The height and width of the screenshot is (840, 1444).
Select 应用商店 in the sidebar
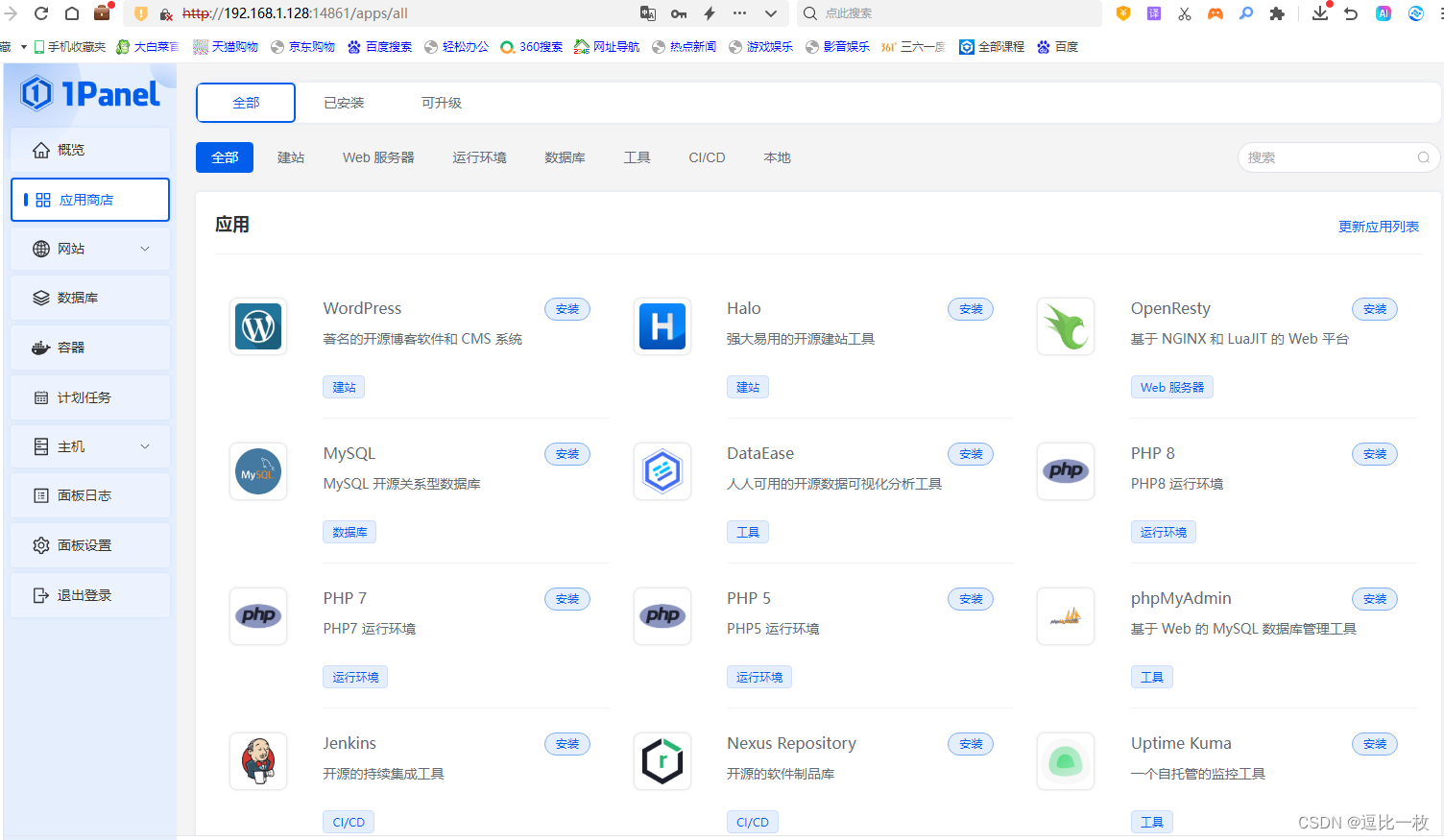click(90, 200)
